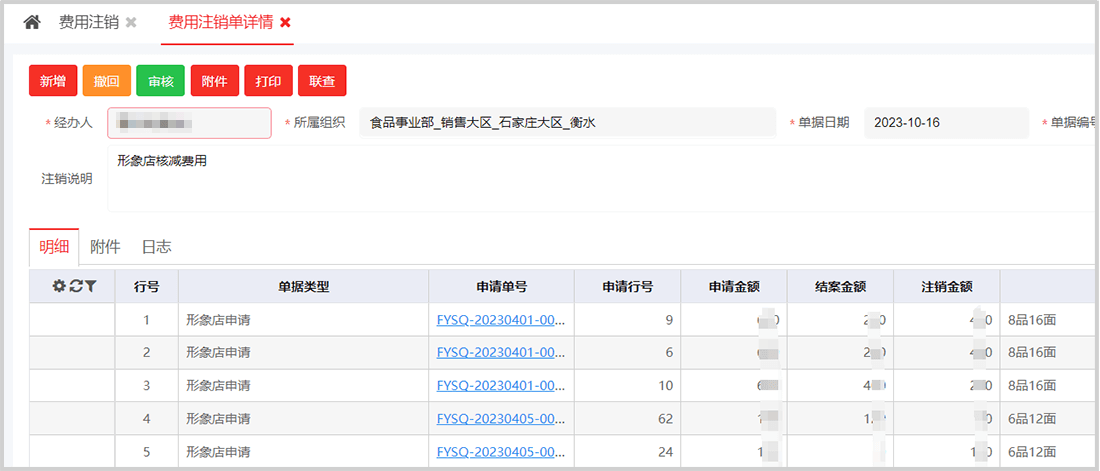The width and height of the screenshot is (1100, 471).
Task: Click the 单据日期 field showing 2023-10-16
Action: pyautogui.click(x=945, y=123)
